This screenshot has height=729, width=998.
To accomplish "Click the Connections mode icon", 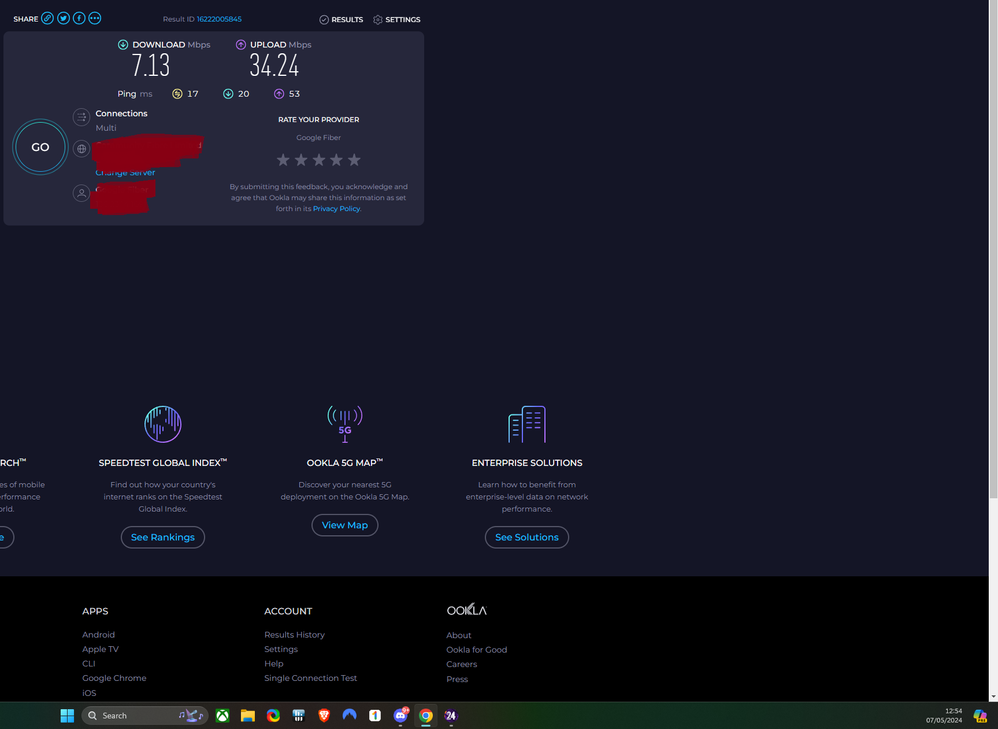I will 81,117.
